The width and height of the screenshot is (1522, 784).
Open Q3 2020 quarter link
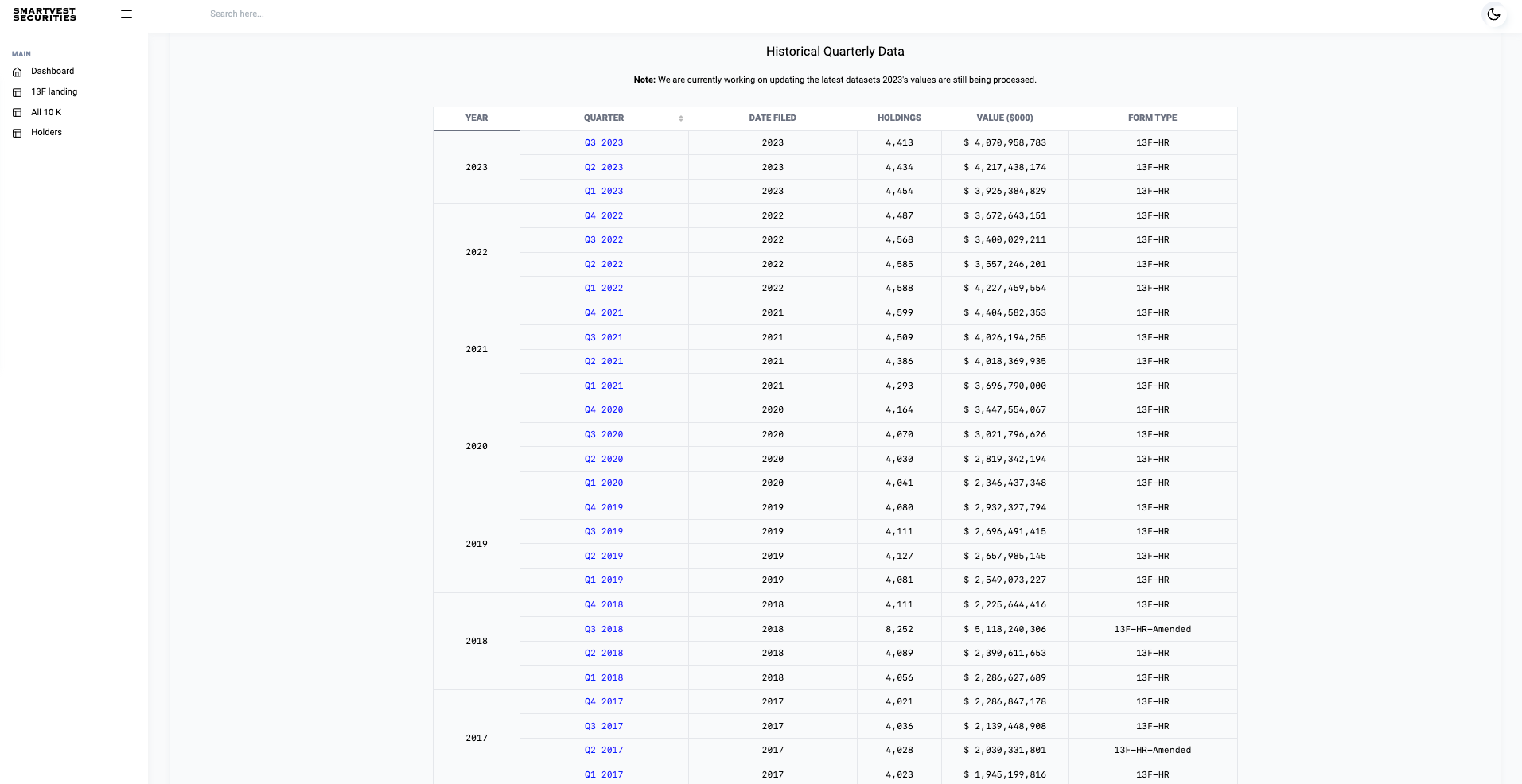pos(604,435)
